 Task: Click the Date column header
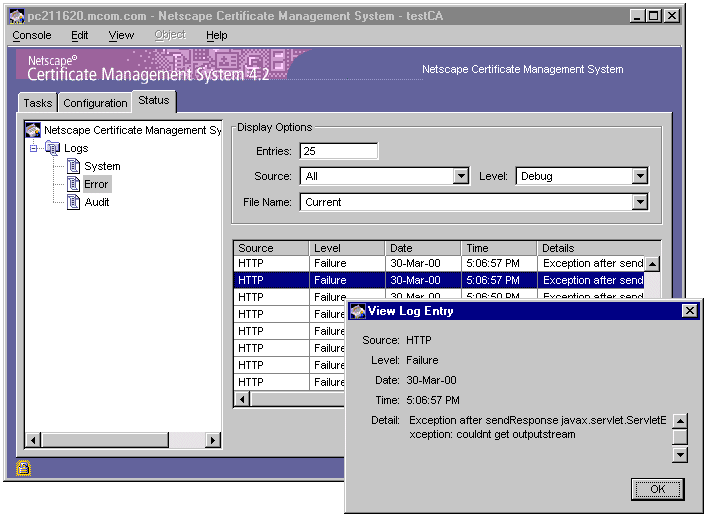tap(423, 248)
